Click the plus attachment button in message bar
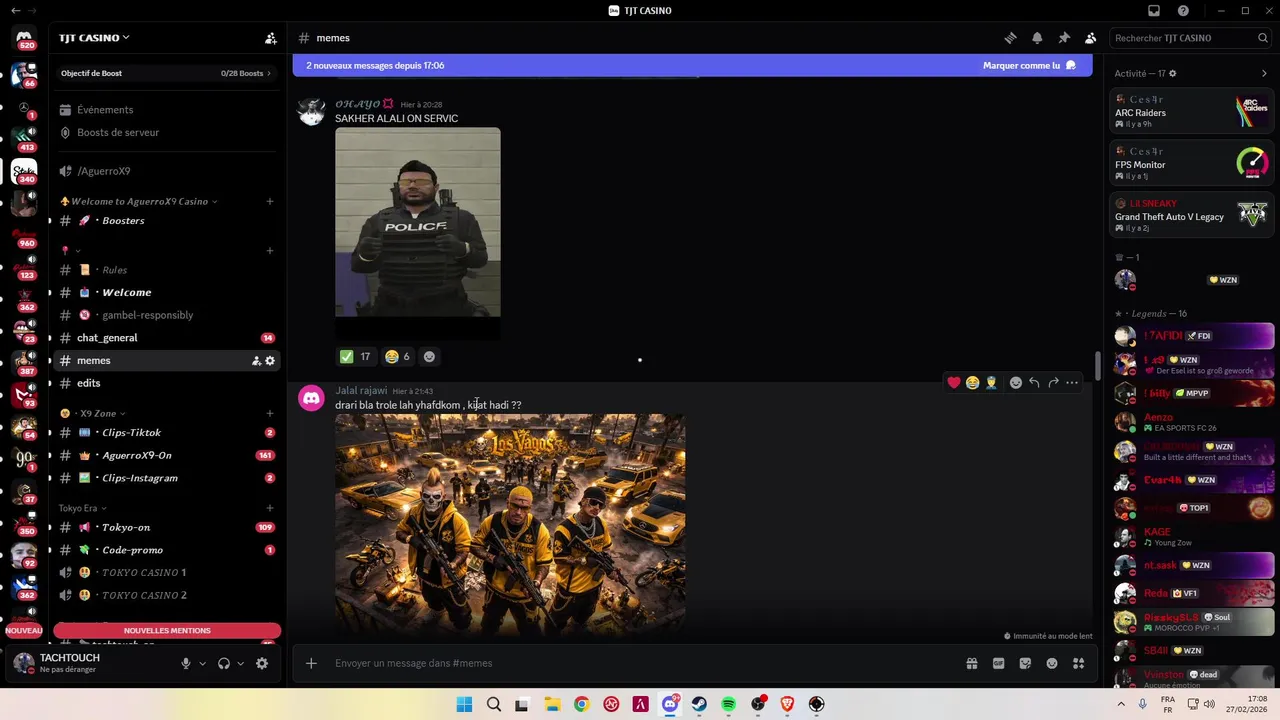The width and height of the screenshot is (1280, 720). coord(311,663)
